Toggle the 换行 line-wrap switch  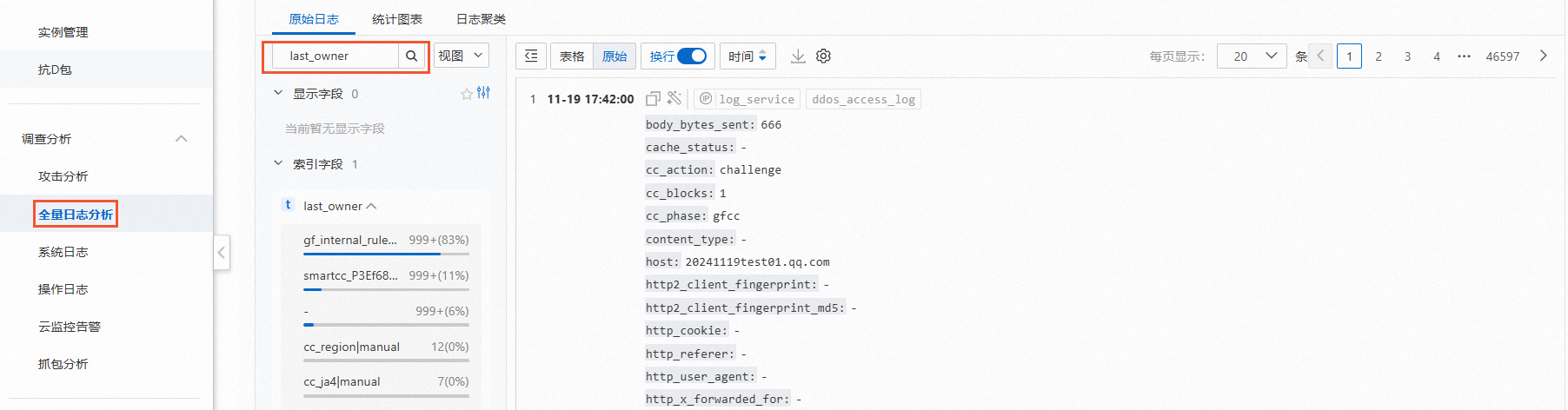[x=692, y=56]
